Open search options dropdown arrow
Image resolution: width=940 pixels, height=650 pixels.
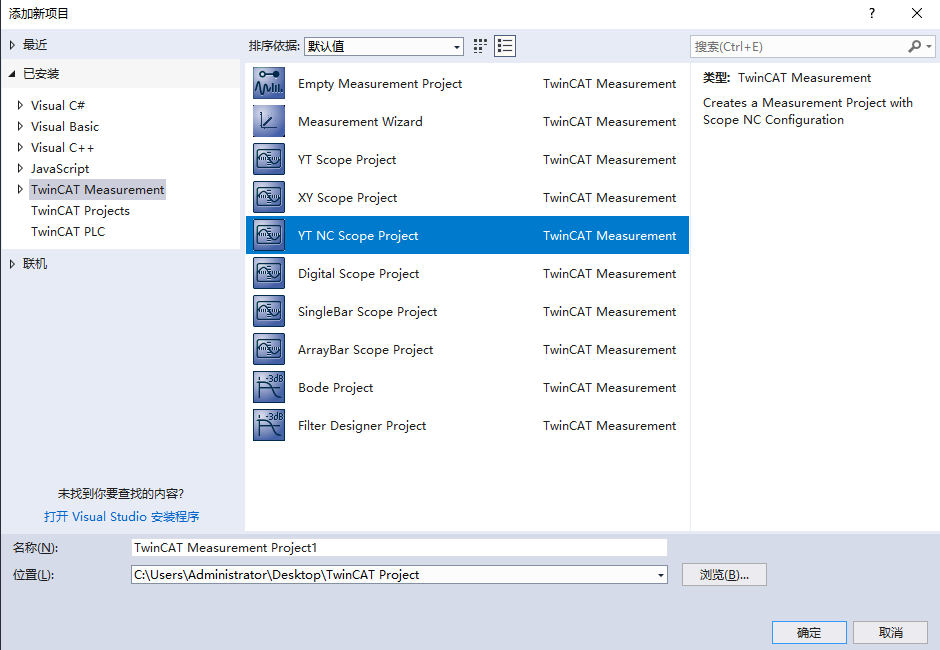(x=929, y=46)
